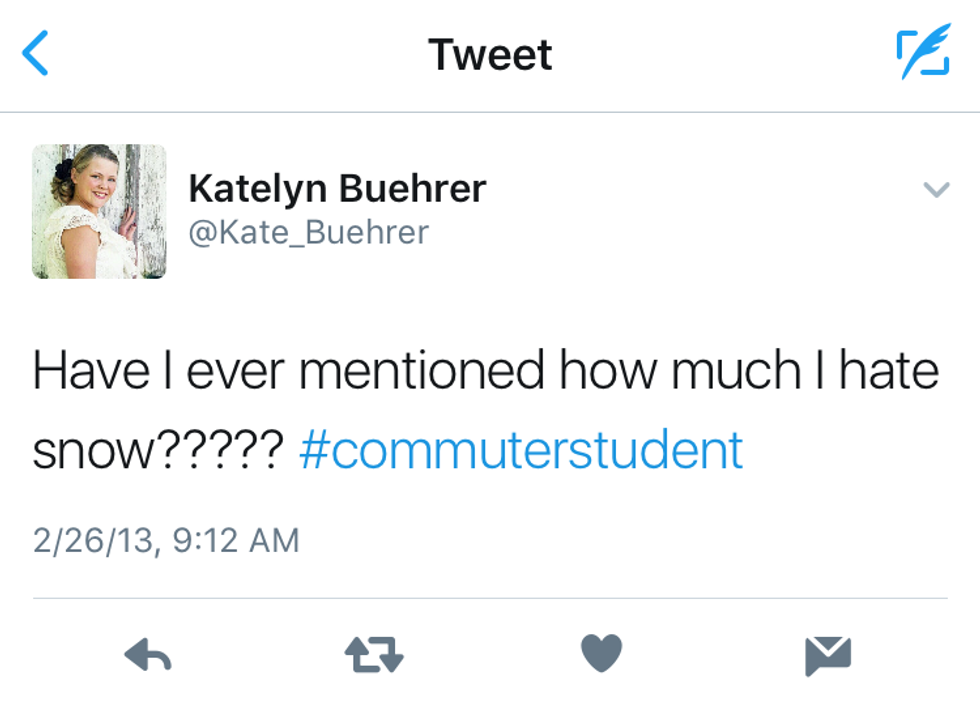Open tweet options chevron menu
980x707 pixels.
pos(936,189)
